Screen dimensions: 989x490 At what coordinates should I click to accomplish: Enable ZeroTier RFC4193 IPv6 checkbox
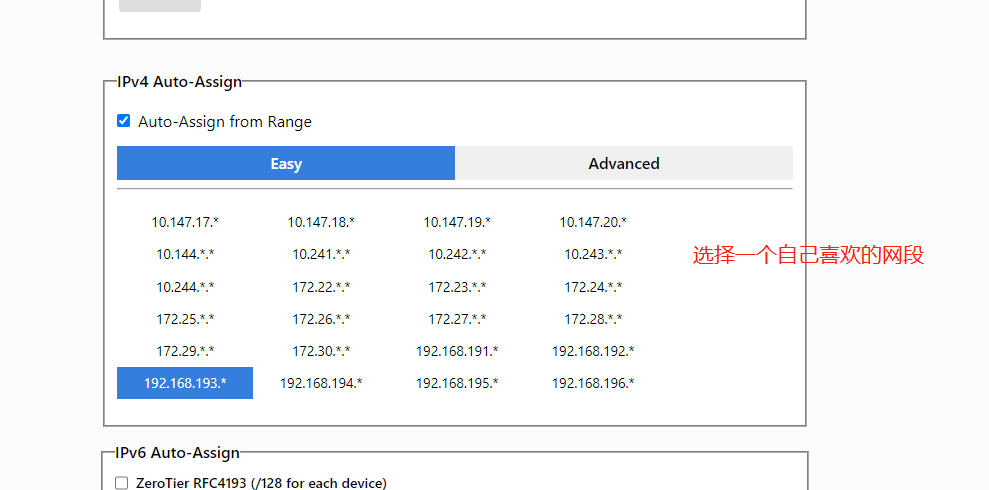coord(122,483)
